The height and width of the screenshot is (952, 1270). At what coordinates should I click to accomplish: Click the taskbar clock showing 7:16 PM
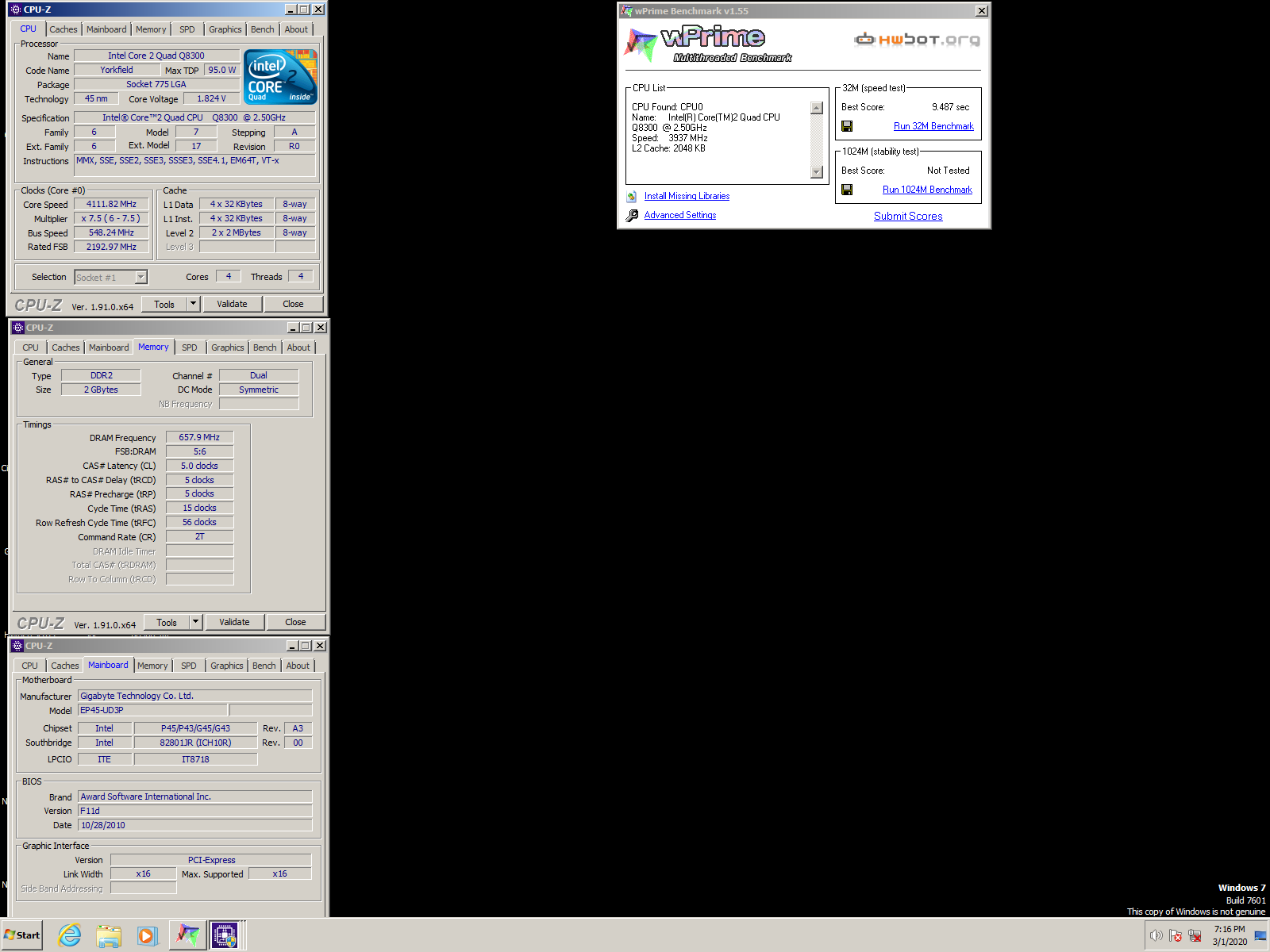pos(1230,935)
